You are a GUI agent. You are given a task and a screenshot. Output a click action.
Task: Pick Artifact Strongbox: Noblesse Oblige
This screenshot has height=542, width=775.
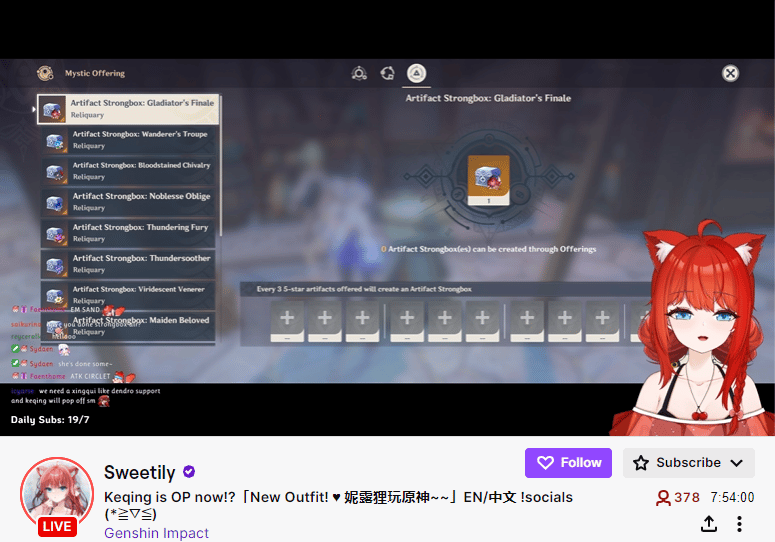(128, 202)
